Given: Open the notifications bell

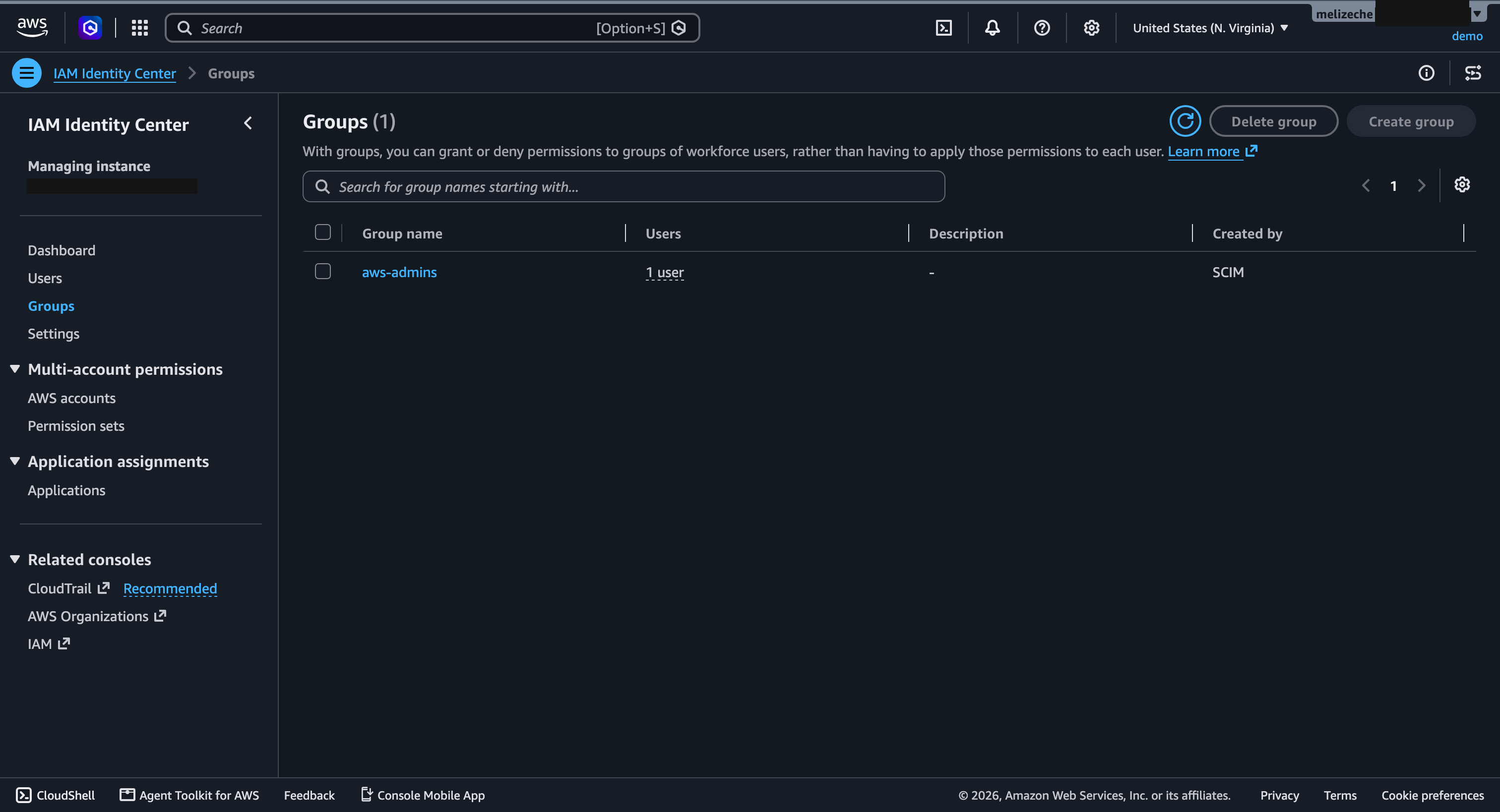Looking at the screenshot, I should (992, 27).
